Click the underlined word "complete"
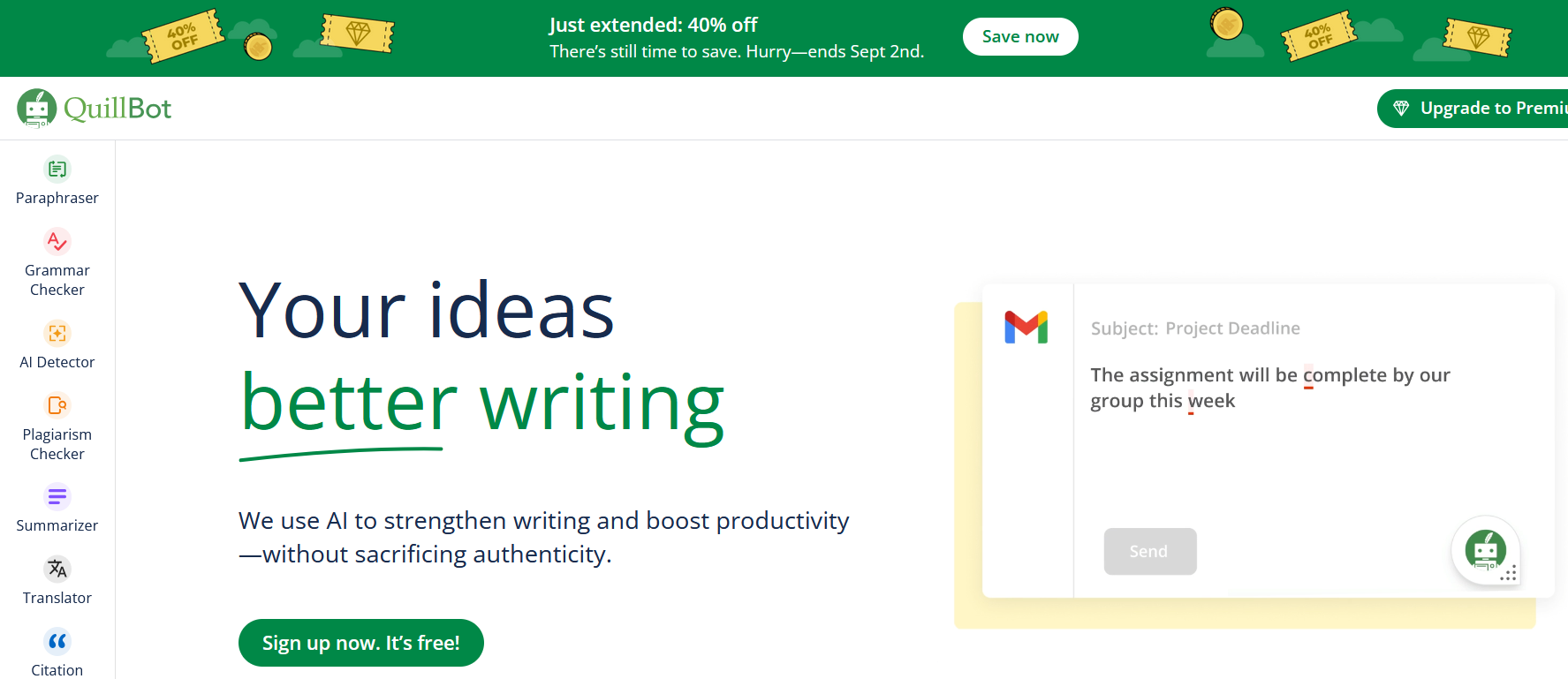The height and width of the screenshot is (679, 1568). pos(1345,375)
